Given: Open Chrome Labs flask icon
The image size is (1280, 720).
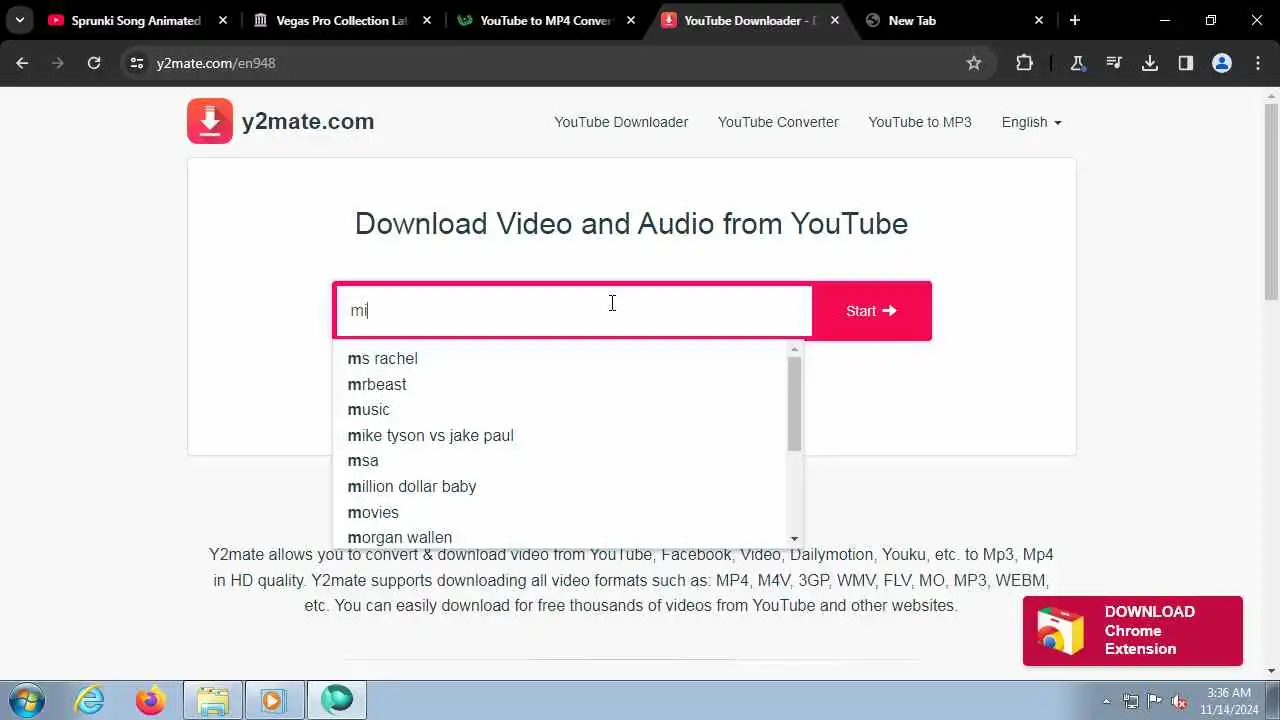Looking at the screenshot, I should [x=1078, y=63].
